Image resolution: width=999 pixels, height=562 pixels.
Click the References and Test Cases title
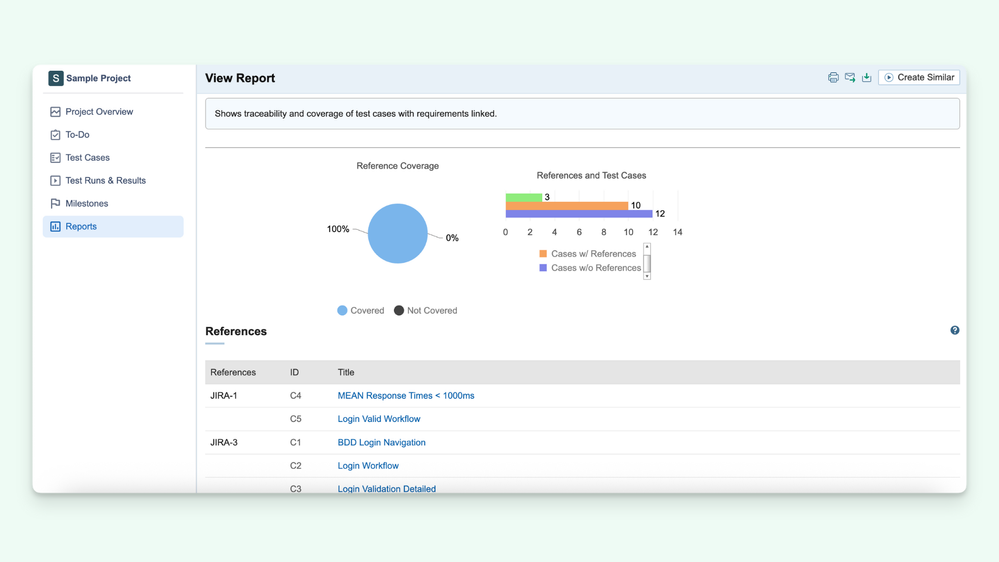[x=591, y=176]
